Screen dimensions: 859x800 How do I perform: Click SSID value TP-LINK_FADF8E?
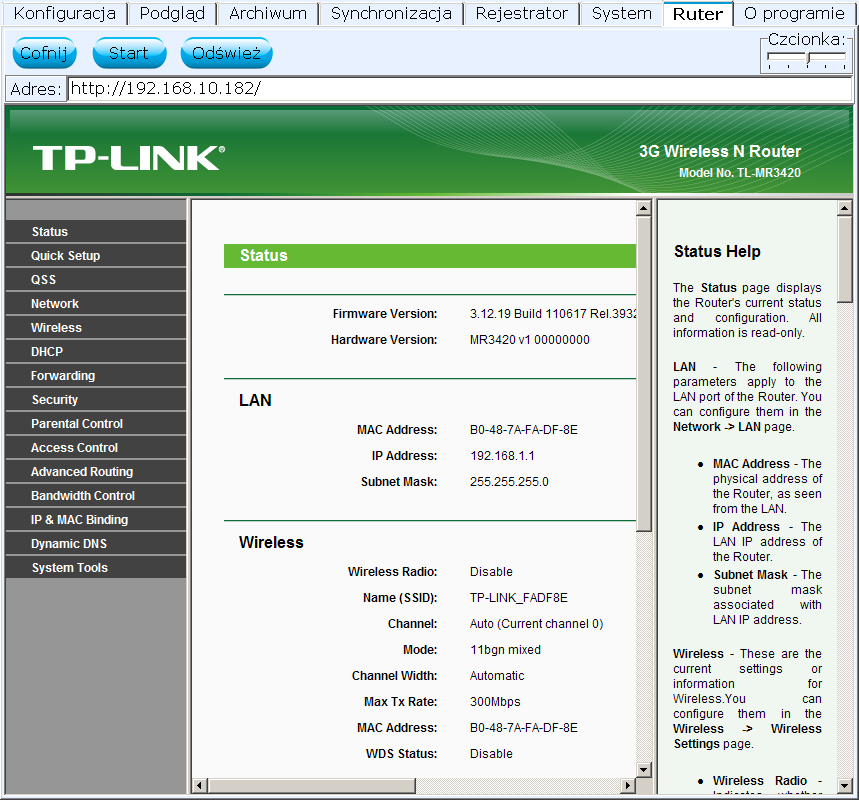coord(519,598)
